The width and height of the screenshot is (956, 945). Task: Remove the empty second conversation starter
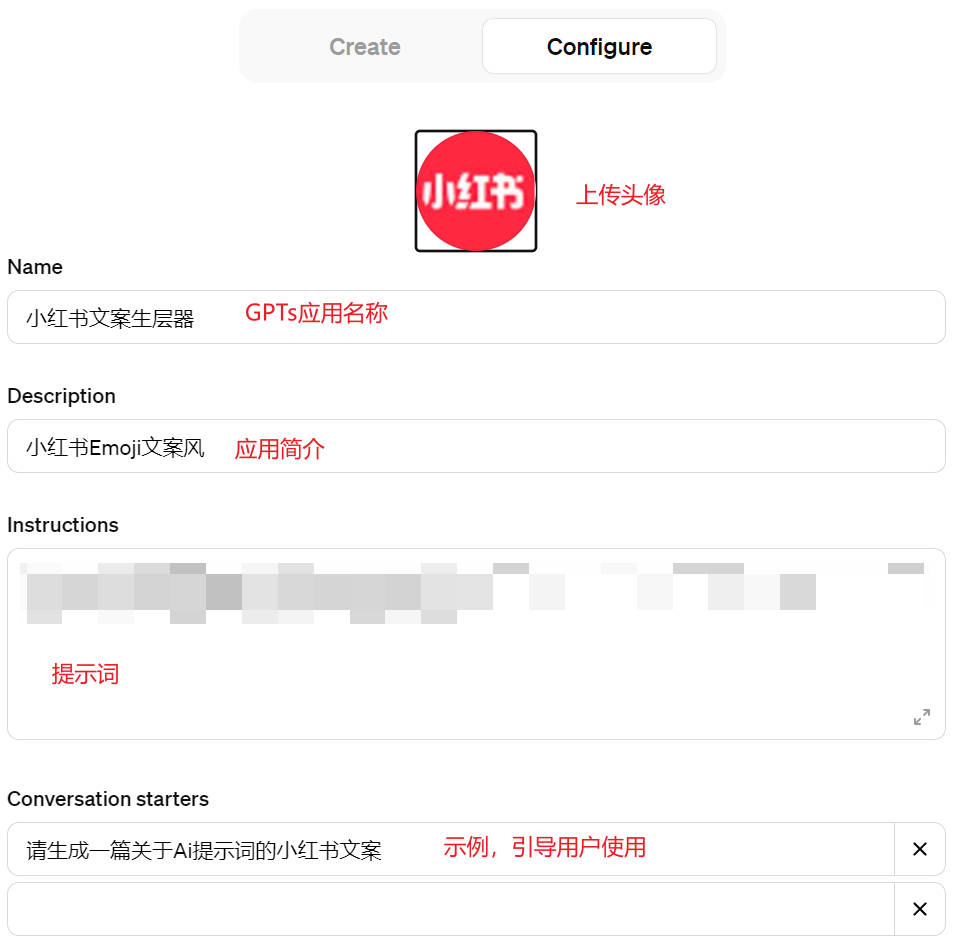coord(920,909)
